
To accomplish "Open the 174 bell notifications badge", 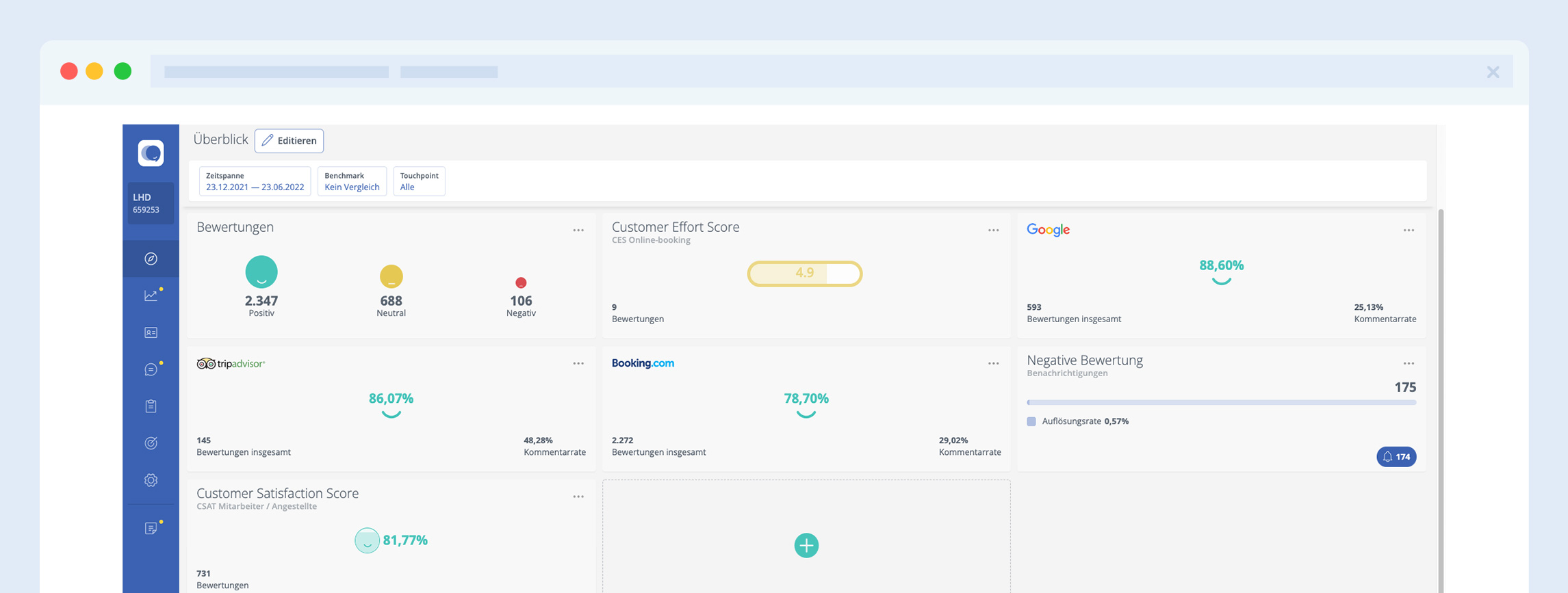I will pos(1396,457).
